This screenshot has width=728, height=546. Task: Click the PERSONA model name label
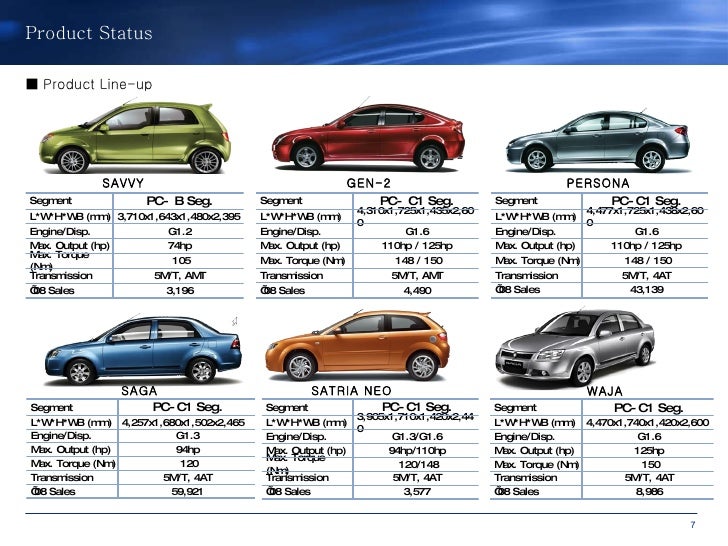pos(598,183)
